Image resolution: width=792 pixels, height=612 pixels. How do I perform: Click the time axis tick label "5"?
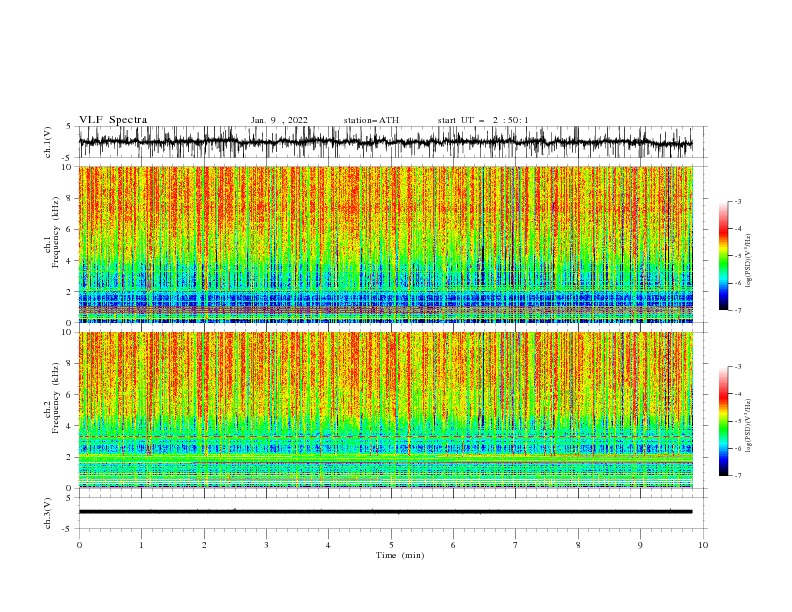click(391, 545)
